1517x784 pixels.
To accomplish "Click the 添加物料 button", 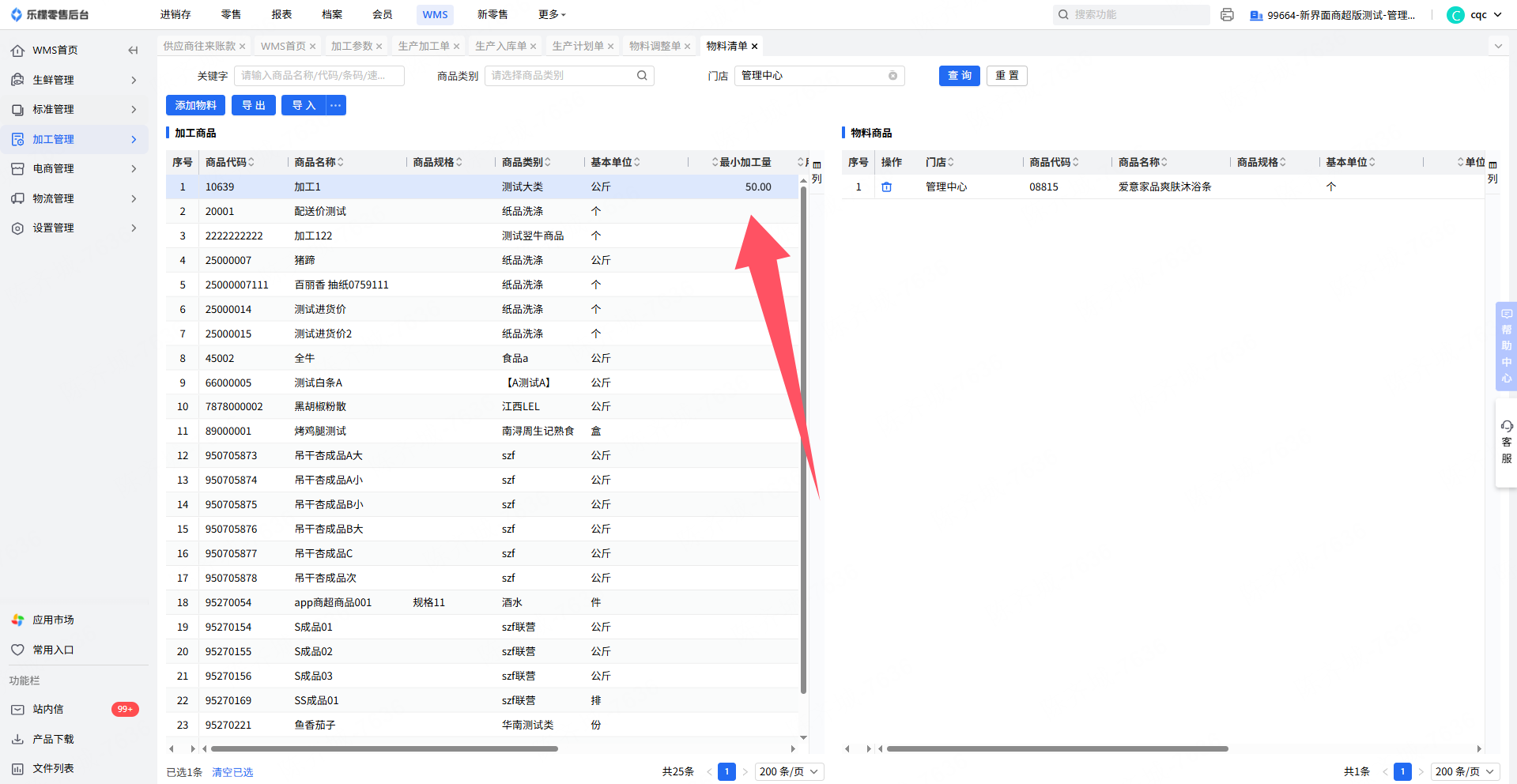I will [195, 105].
